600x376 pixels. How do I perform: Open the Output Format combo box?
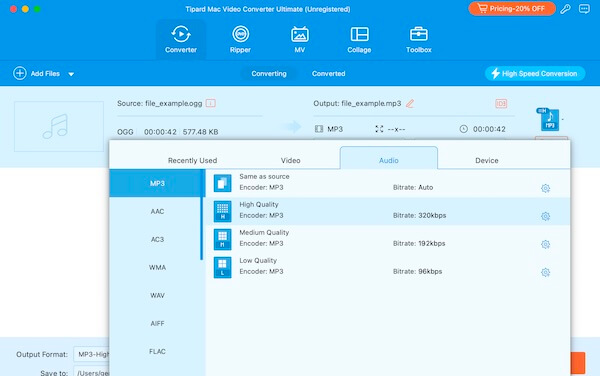(x=91, y=354)
